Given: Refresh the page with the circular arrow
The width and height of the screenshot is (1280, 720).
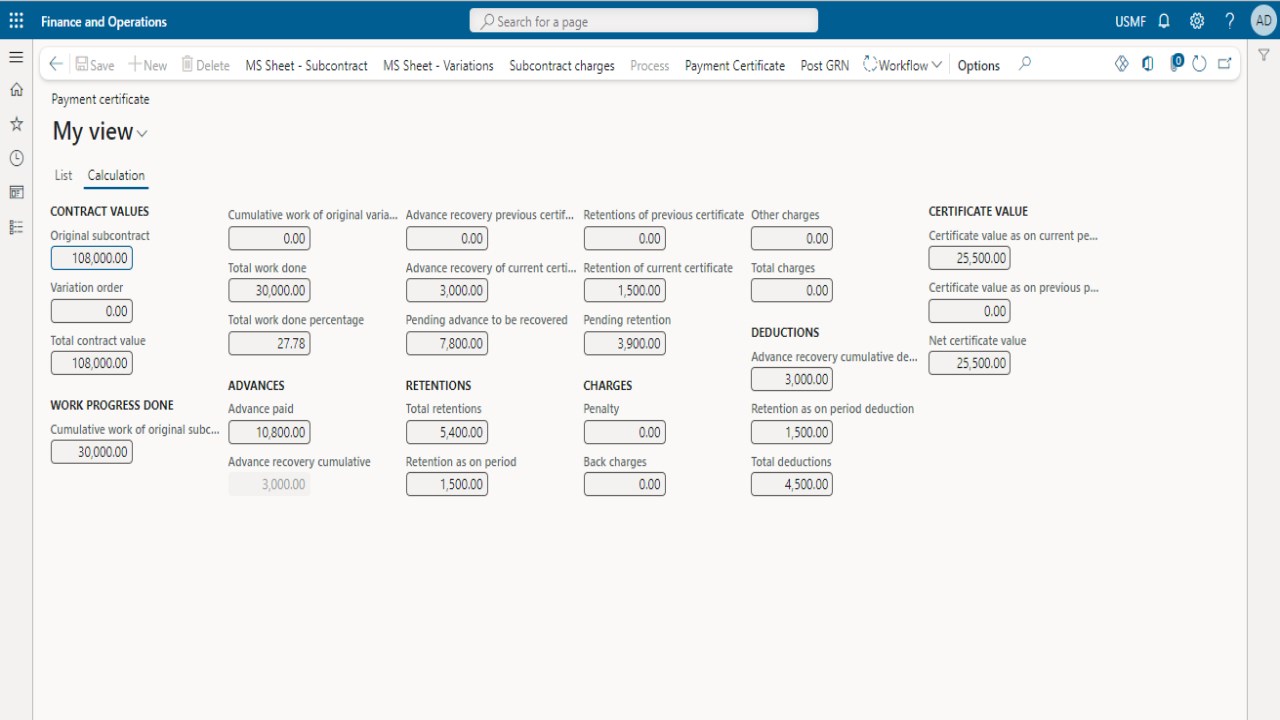Looking at the screenshot, I should click(x=1199, y=64).
